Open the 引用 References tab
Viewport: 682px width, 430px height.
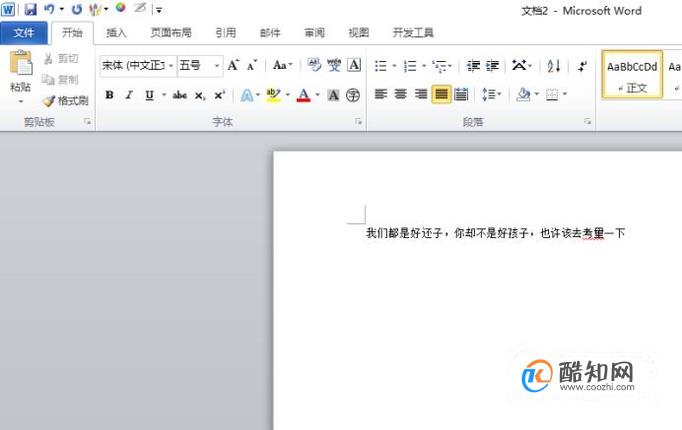[226, 33]
